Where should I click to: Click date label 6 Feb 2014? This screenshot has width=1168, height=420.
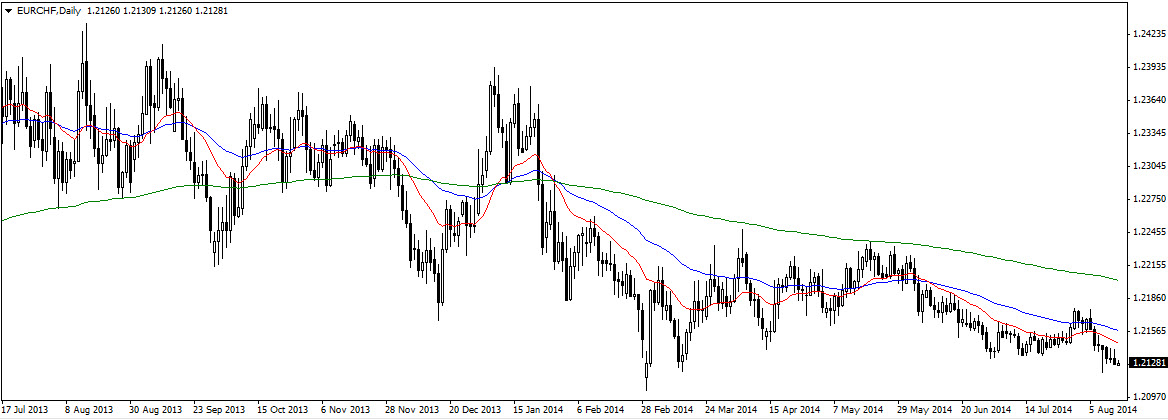point(603,410)
